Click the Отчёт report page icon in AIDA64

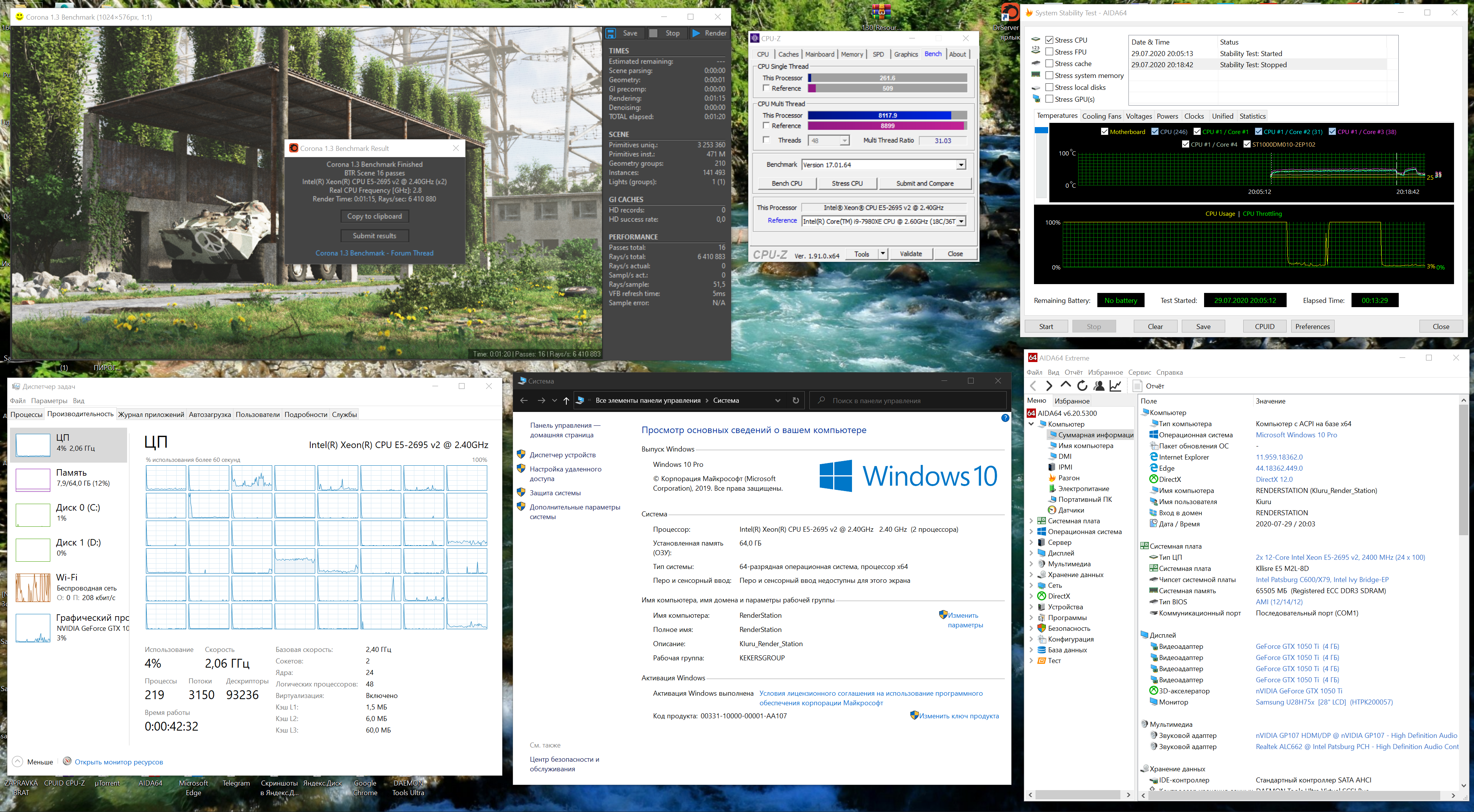[1138, 386]
